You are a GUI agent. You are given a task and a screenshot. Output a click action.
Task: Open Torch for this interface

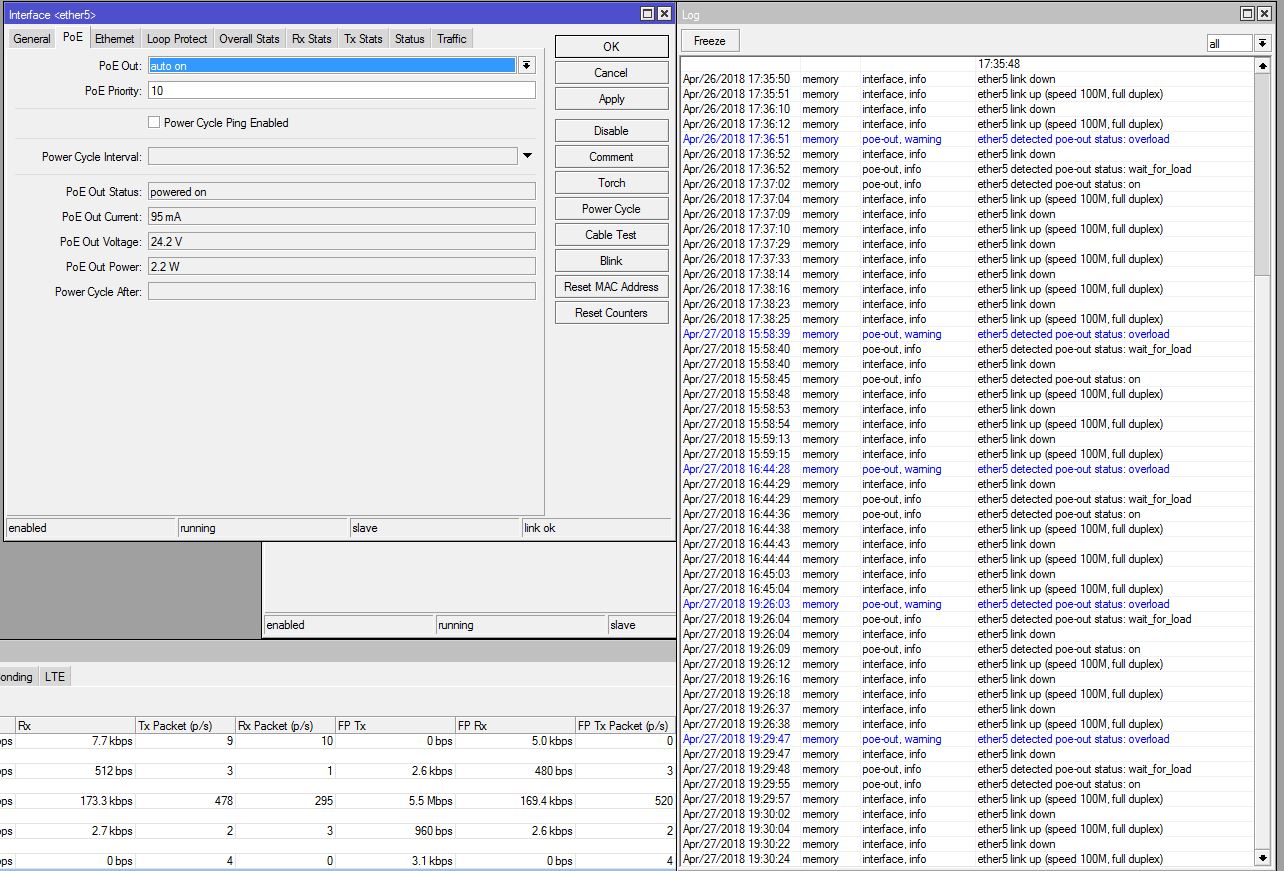click(x=611, y=183)
